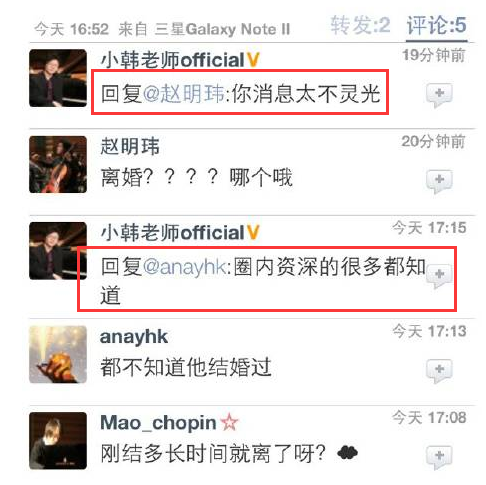
Task: Tap reply icon beside 赵明玮's 离婚 comment
Action: pyautogui.click(x=439, y=181)
